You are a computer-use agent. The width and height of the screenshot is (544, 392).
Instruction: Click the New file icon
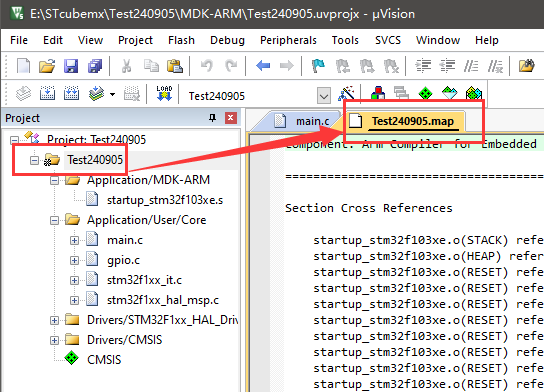coord(23,65)
